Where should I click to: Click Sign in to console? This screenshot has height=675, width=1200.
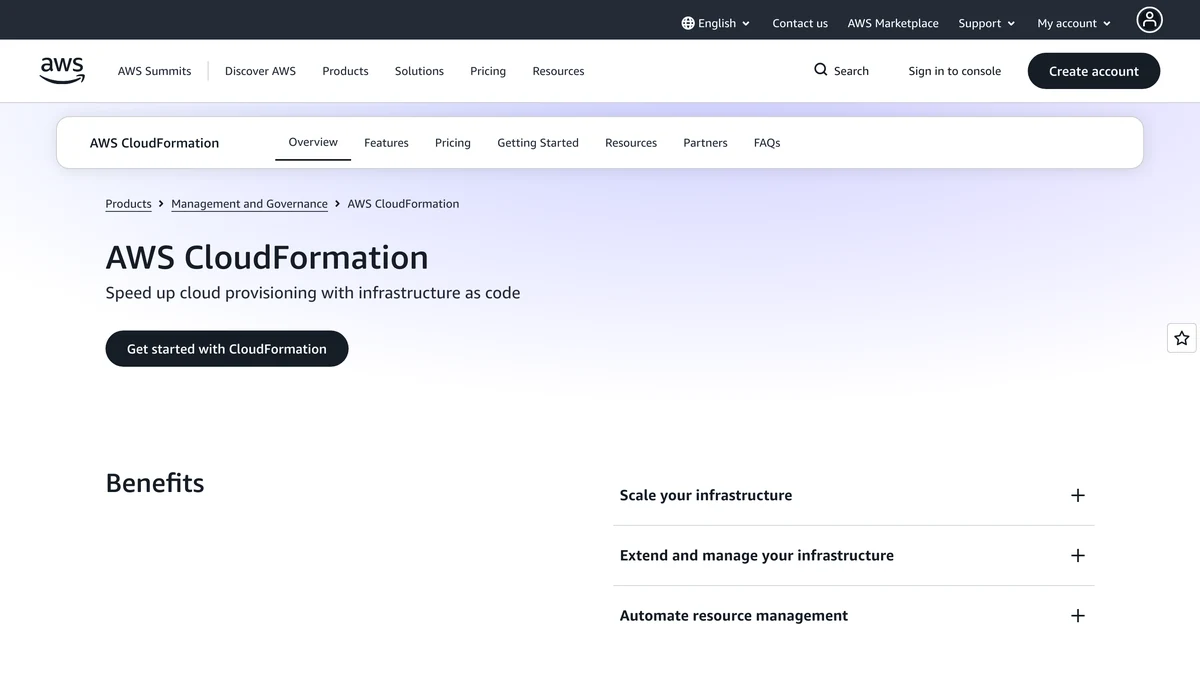coord(954,71)
